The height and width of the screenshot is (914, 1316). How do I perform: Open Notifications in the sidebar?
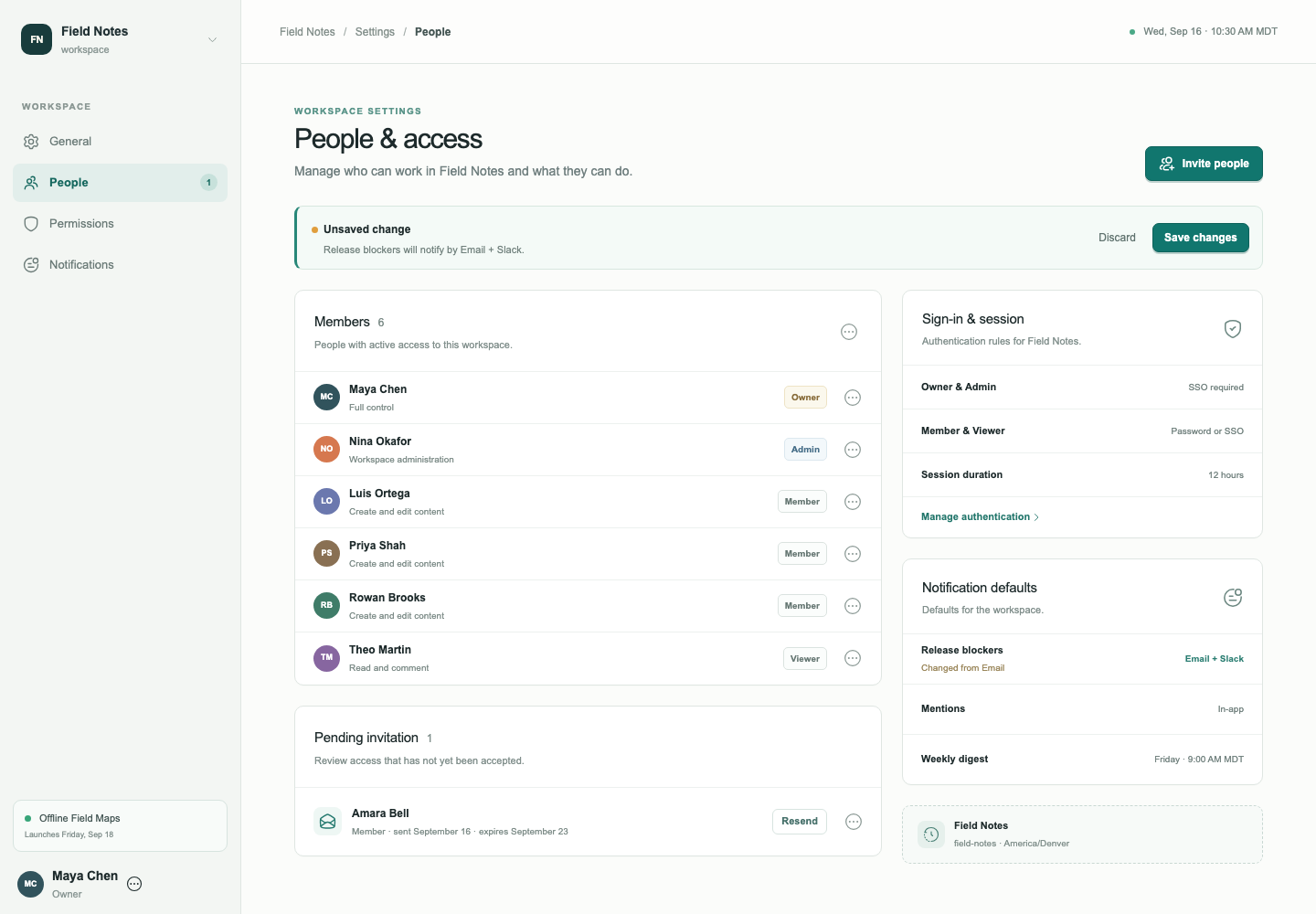[x=120, y=265]
